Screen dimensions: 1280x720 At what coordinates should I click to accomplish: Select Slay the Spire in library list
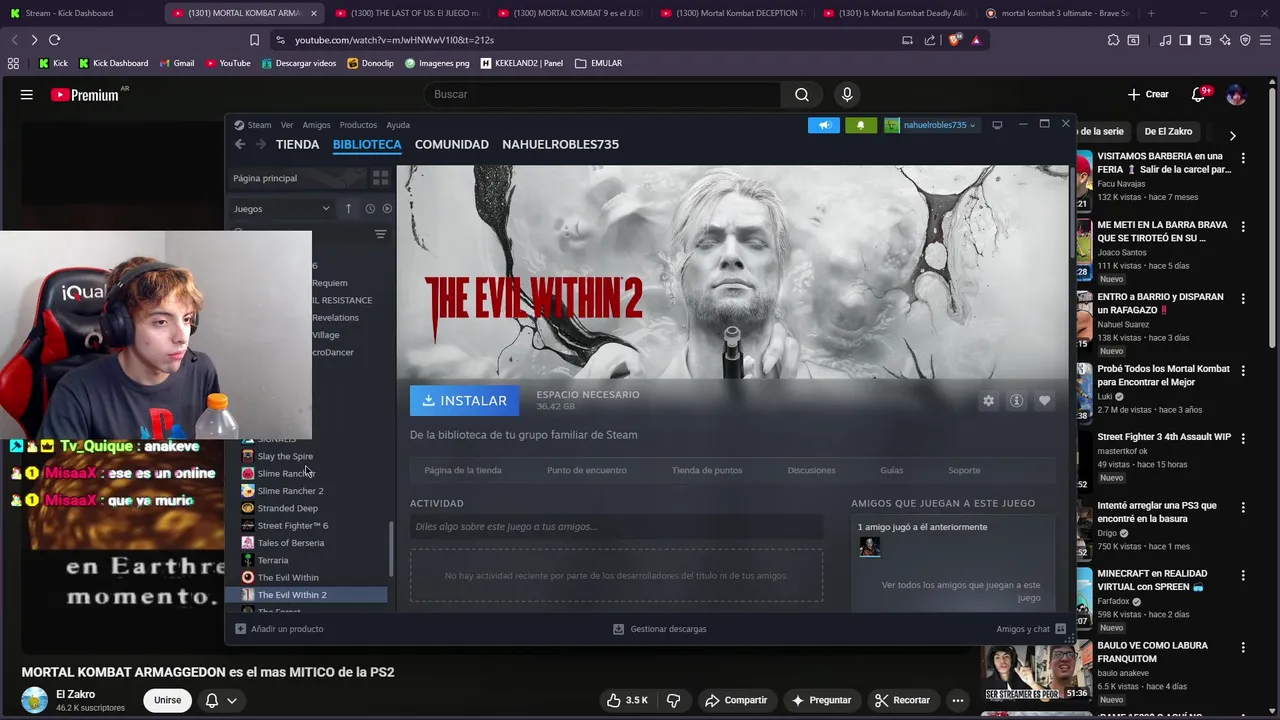coord(285,456)
